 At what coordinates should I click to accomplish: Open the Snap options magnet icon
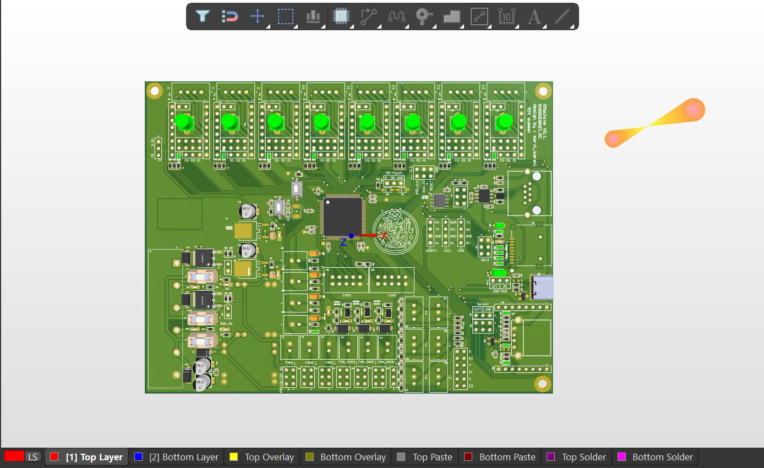[229, 17]
